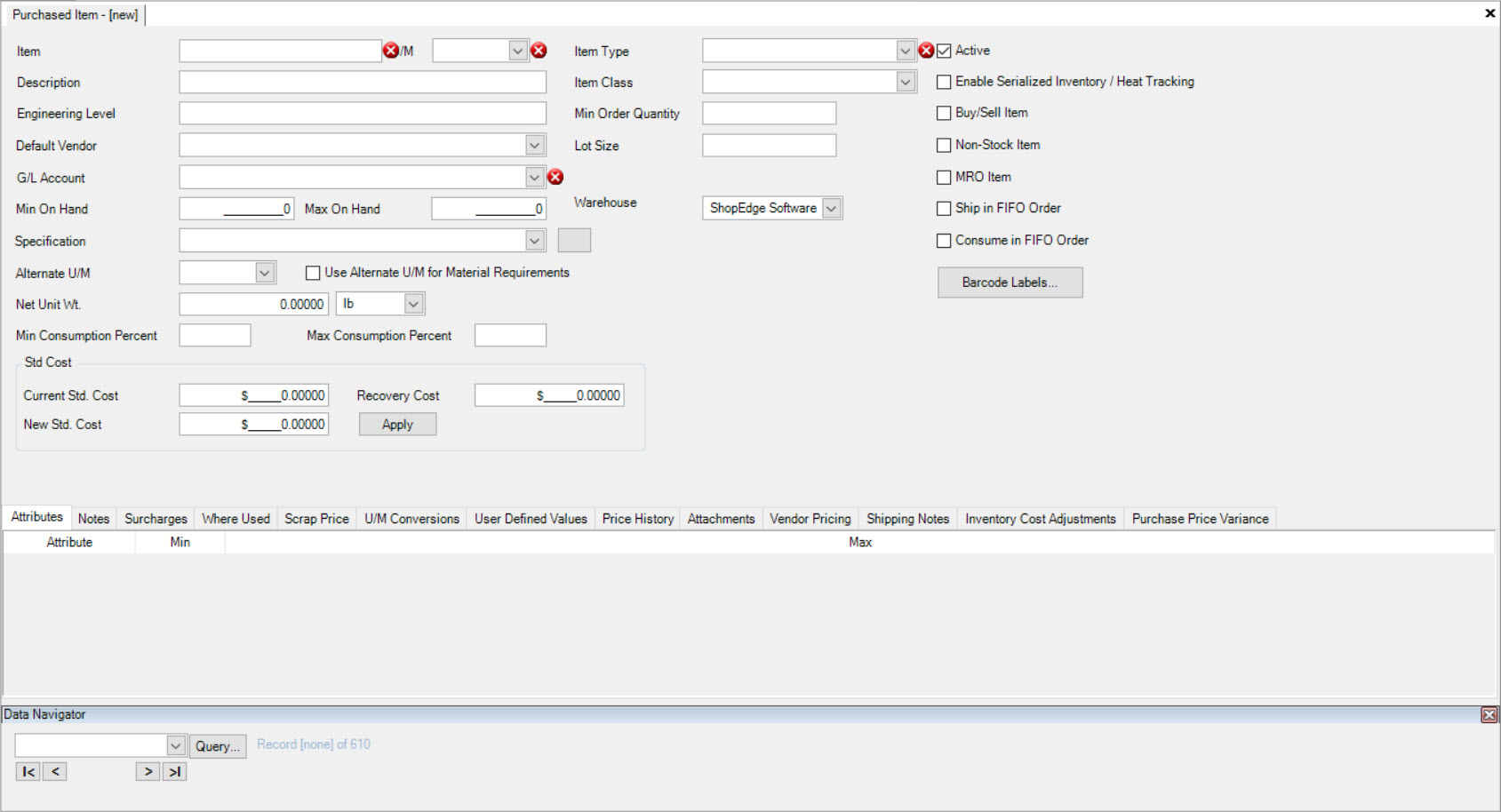
Task: Click the small gray button beside Specification
Action: tap(574, 240)
